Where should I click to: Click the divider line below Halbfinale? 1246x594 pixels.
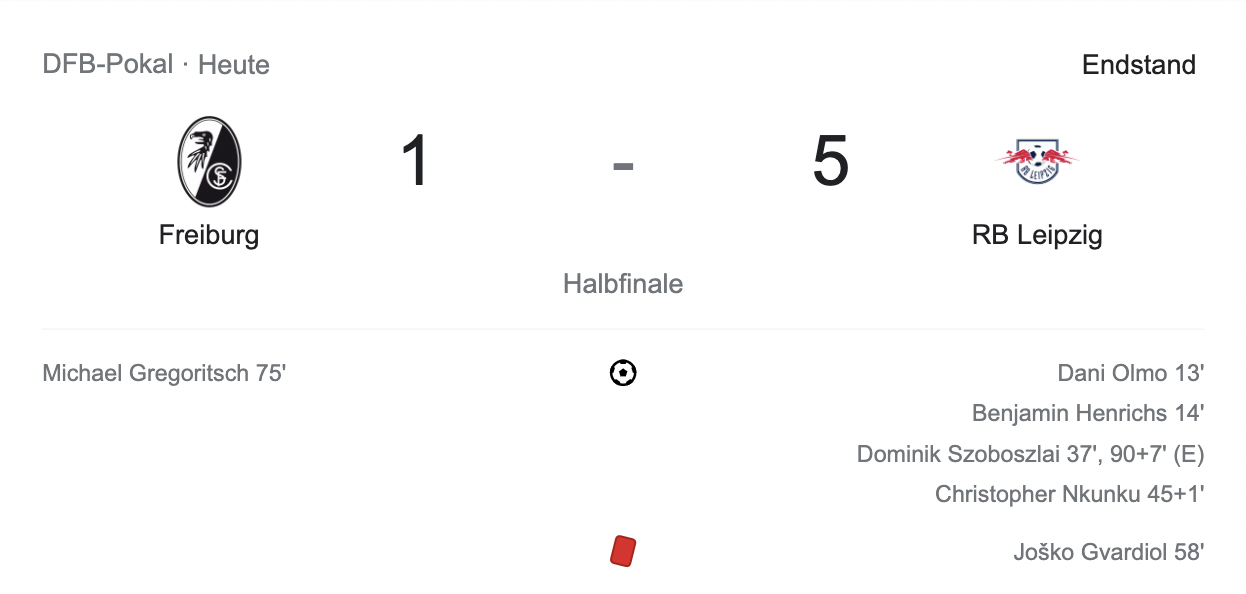623,329
